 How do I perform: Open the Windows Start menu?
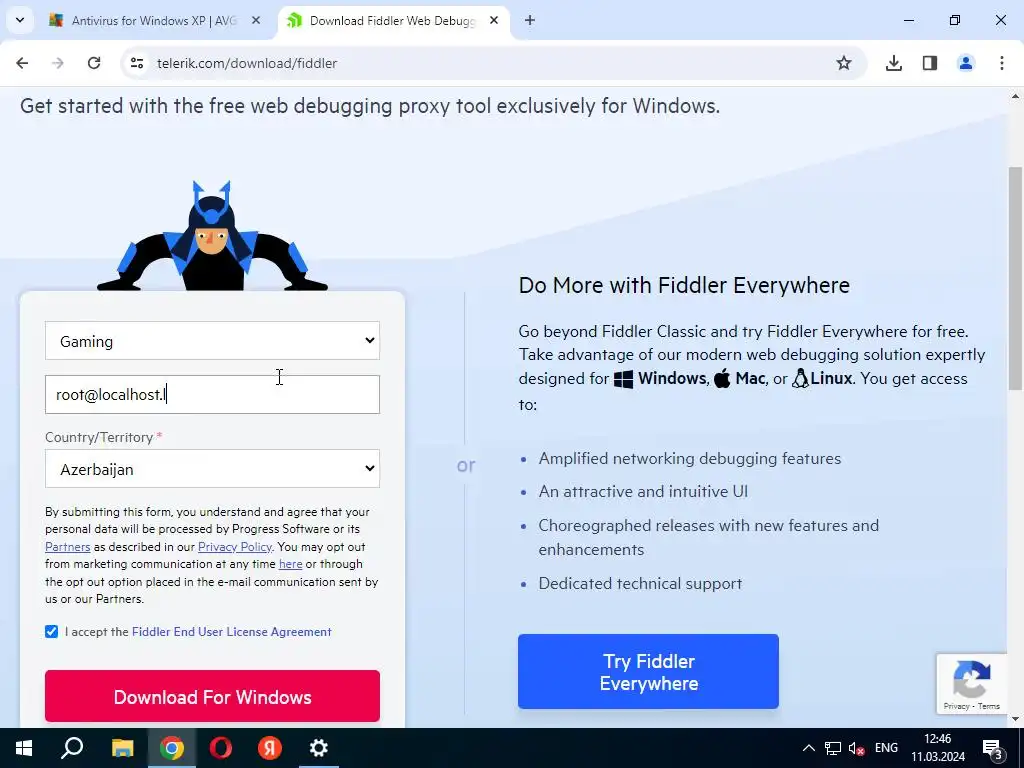point(24,748)
